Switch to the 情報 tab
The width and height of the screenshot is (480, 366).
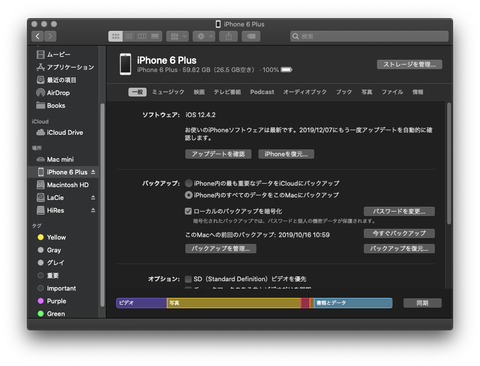click(418, 92)
